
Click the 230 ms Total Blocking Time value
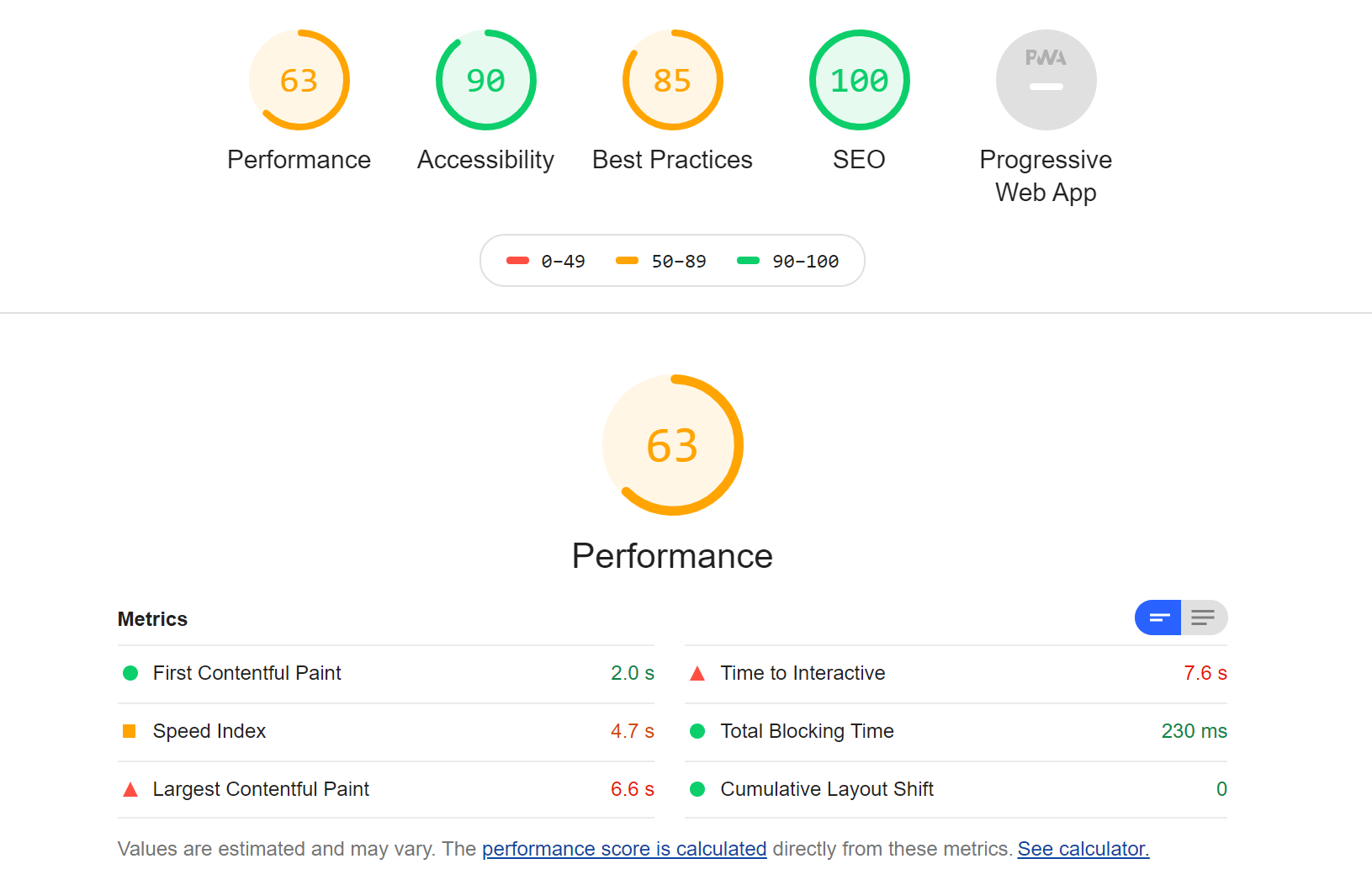point(1195,731)
